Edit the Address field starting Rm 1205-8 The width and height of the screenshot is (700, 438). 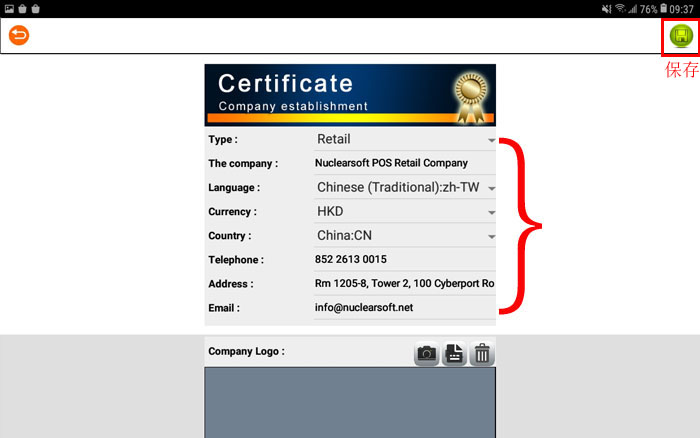coord(404,284)
